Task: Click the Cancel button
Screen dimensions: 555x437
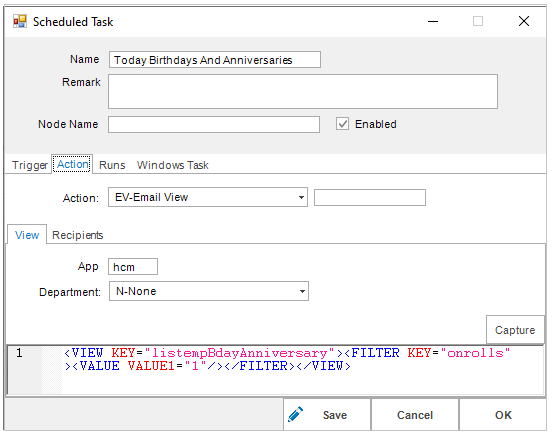Action: pyautogui.click(x=415, y=415)
